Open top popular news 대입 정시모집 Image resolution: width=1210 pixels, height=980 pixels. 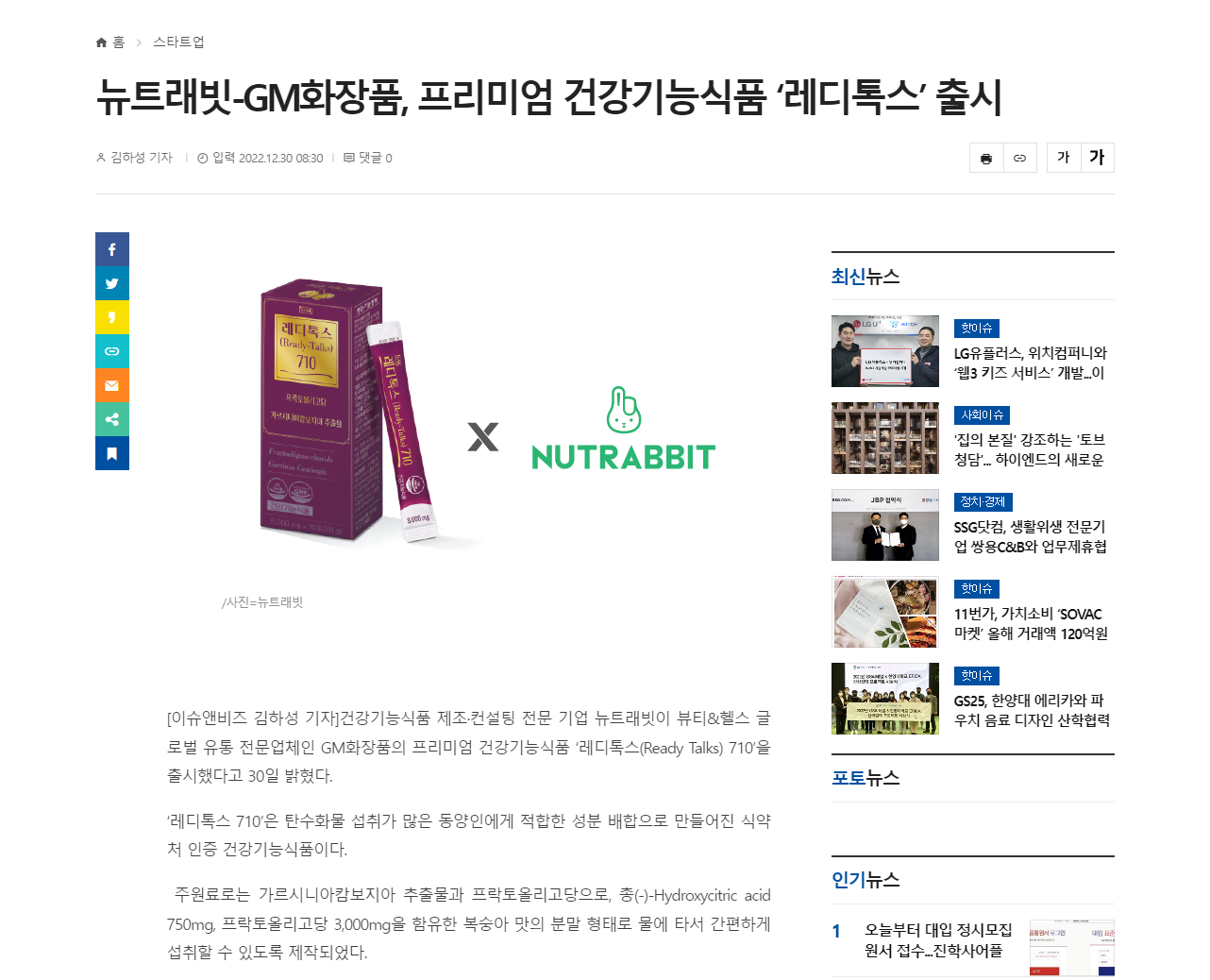coord(938,940)
